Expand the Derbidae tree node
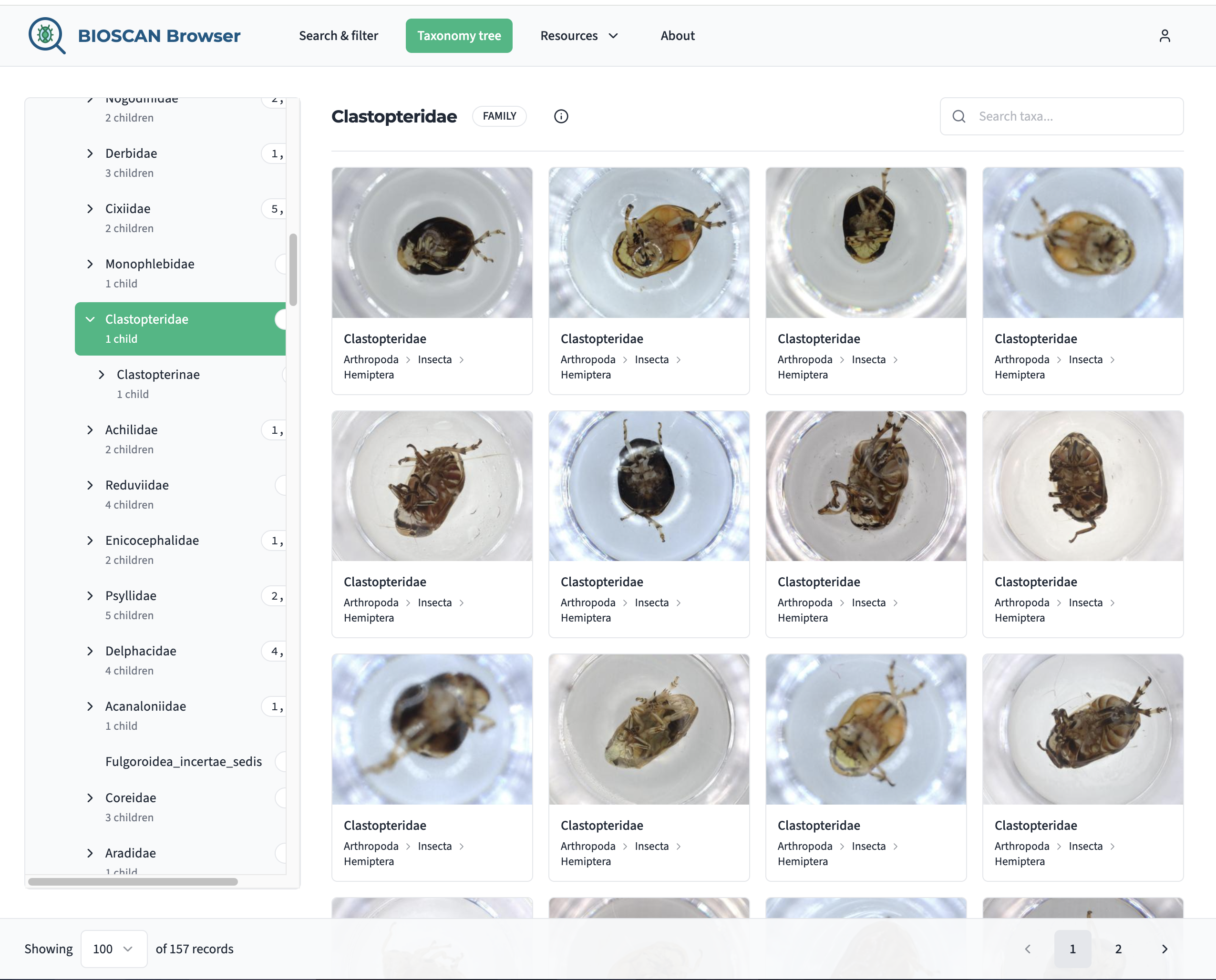 click(90, 153)
